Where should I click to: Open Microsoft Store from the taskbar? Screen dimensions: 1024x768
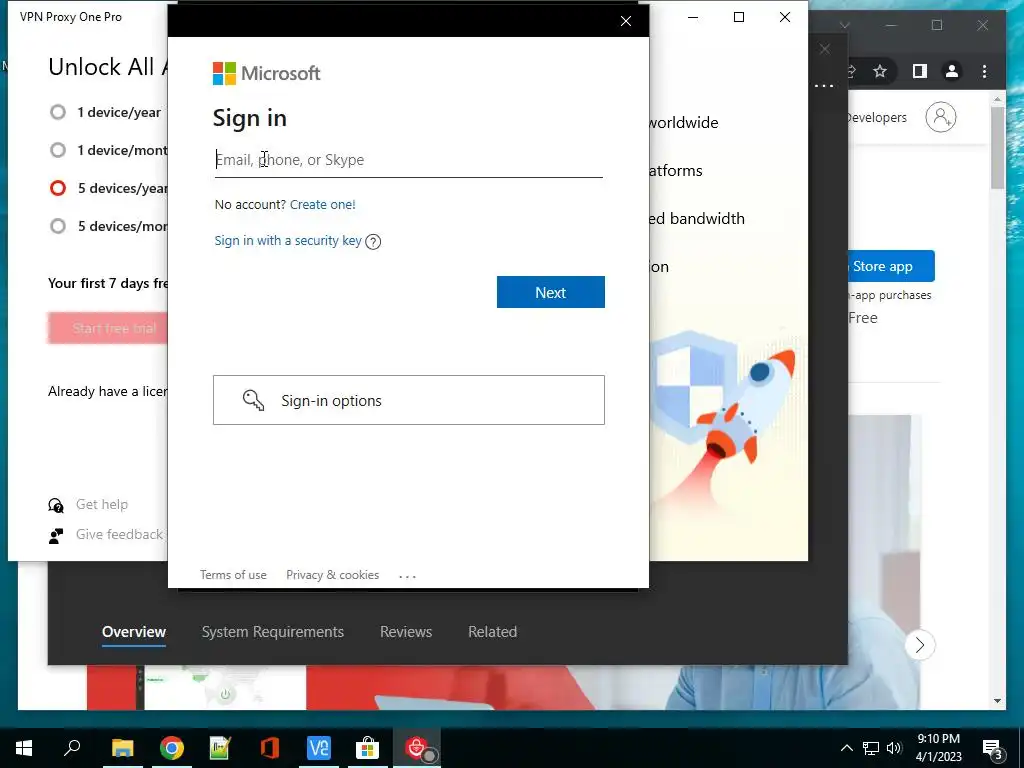368,748
